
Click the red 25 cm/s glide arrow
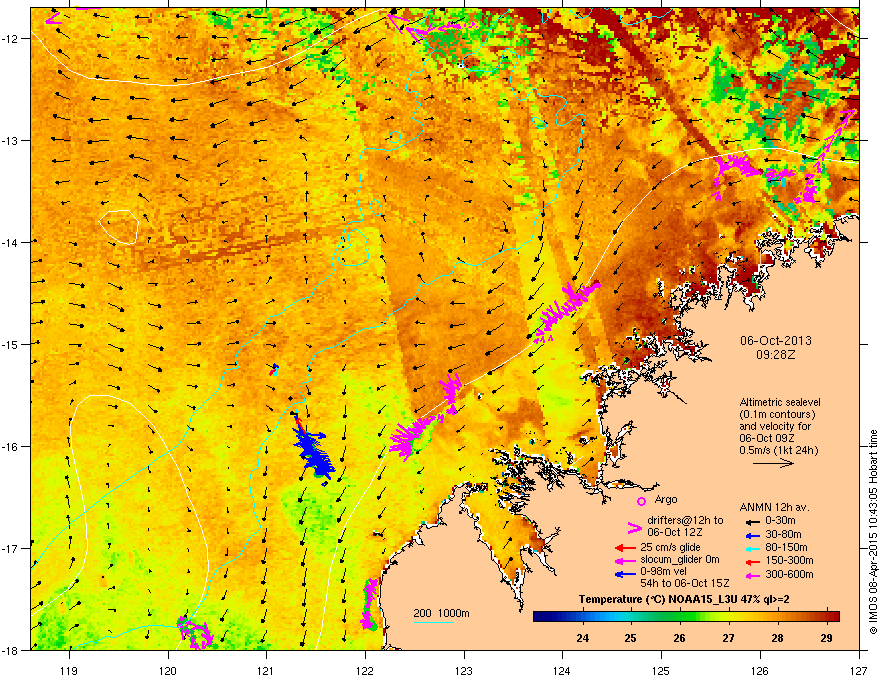coord(625,548)
